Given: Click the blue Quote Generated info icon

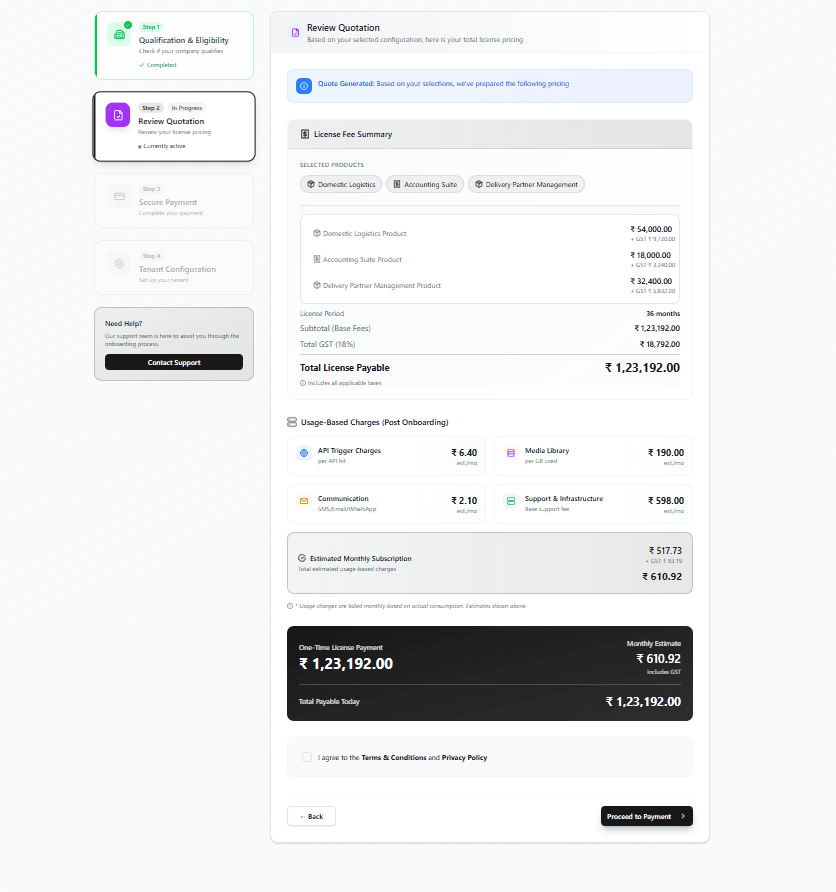Looking at the screenshot, I should pyautogui.click(x=304, y=86).
